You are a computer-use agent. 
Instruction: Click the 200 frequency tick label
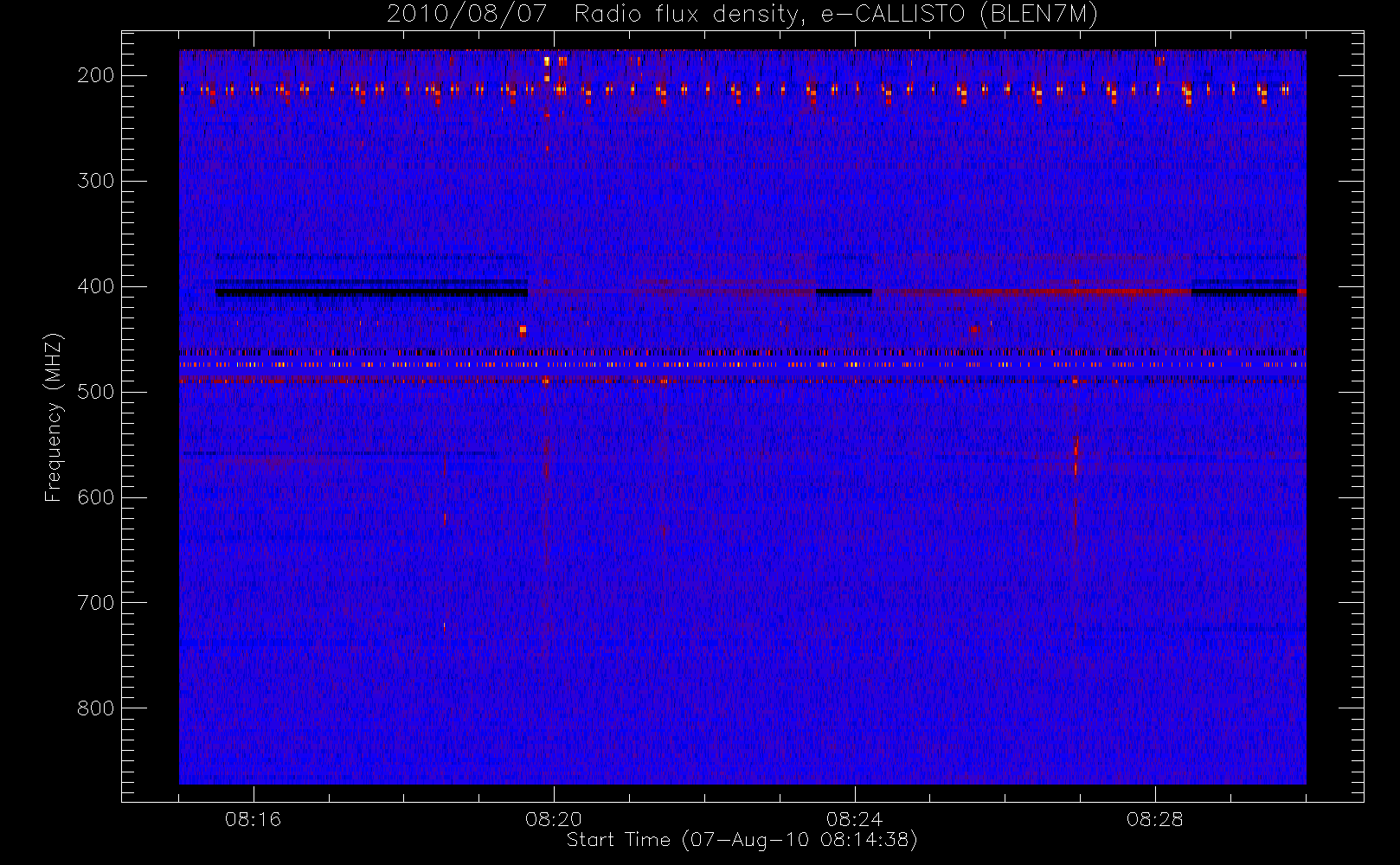[96, 75]
